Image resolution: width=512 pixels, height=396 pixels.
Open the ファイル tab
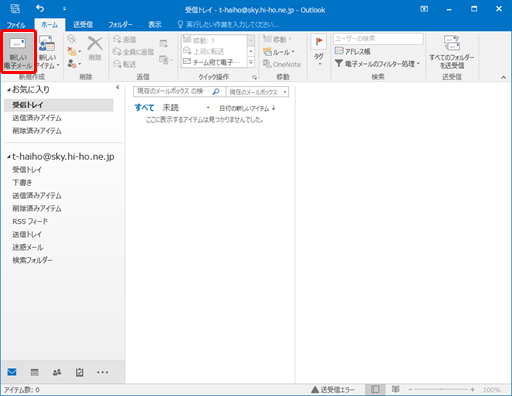[16, 25]
